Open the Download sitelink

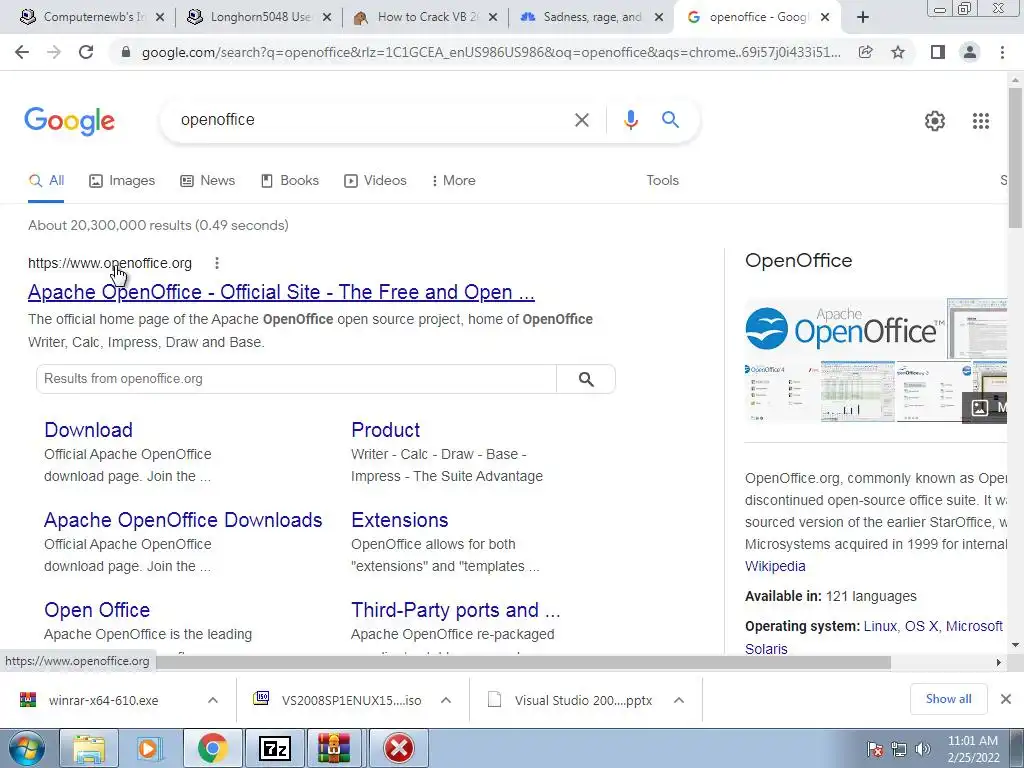point(89,430)
